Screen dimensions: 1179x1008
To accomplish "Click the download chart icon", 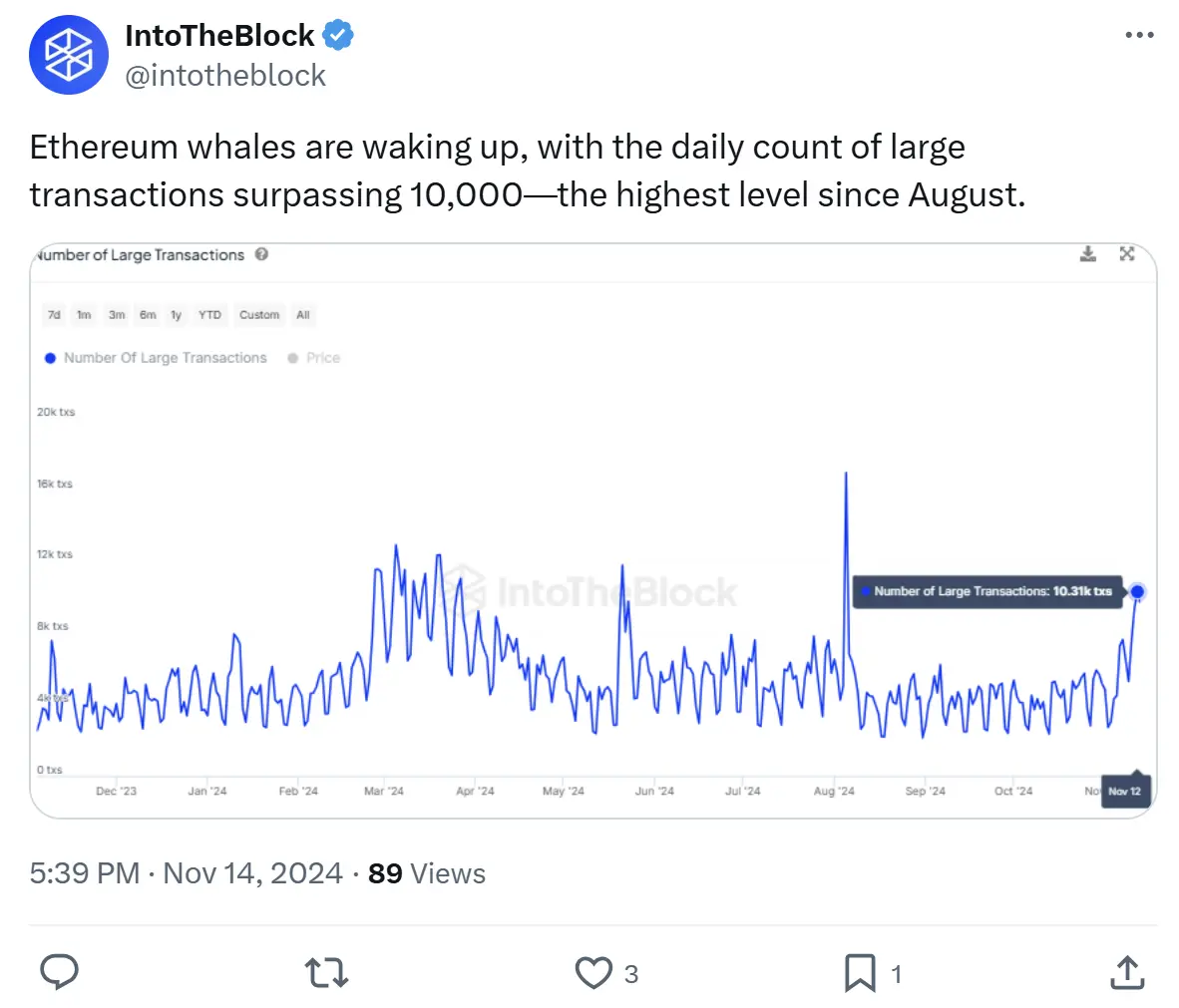I will point(1088,254).
